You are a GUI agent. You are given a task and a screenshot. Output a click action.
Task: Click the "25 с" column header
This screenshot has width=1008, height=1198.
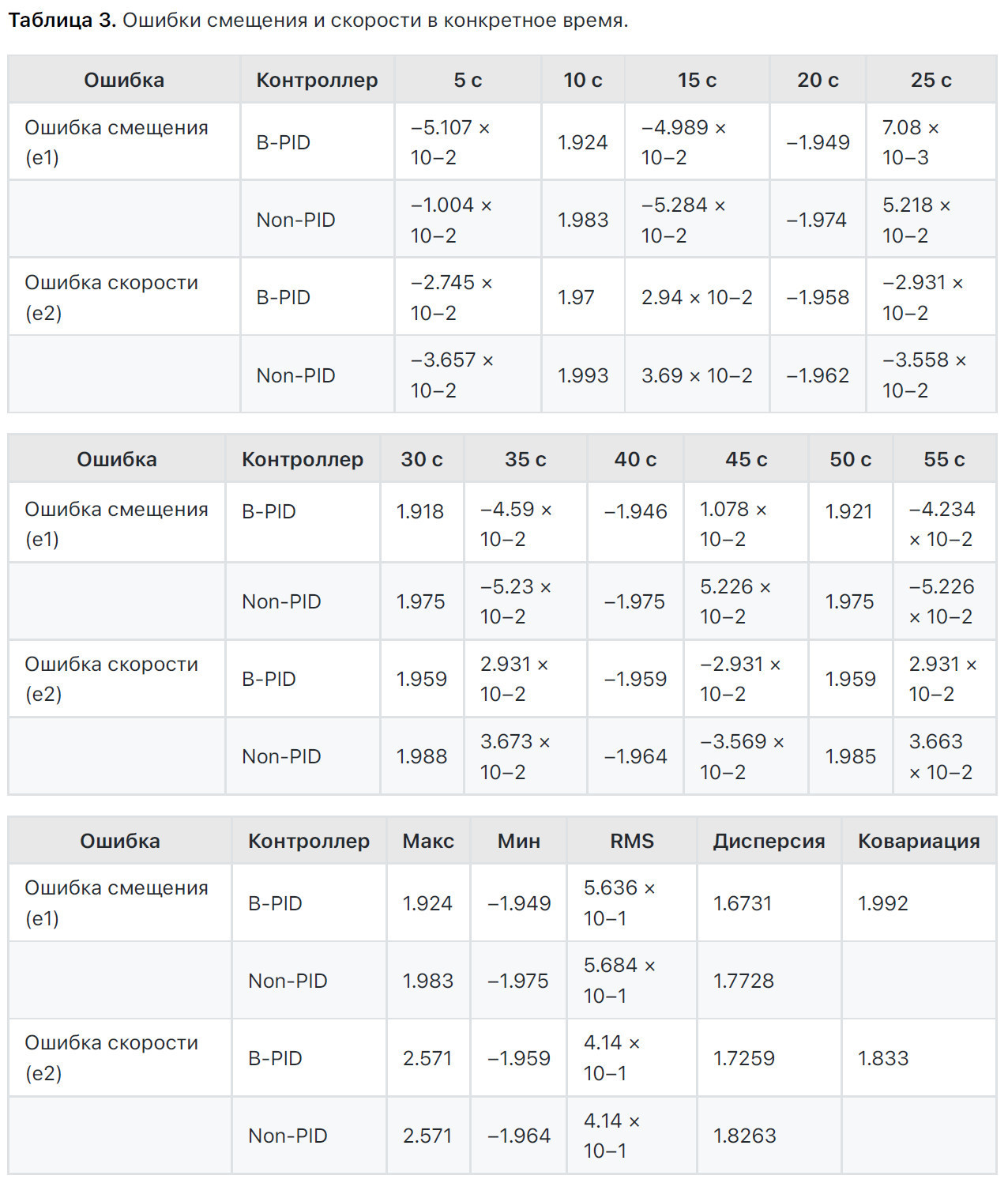931,80
